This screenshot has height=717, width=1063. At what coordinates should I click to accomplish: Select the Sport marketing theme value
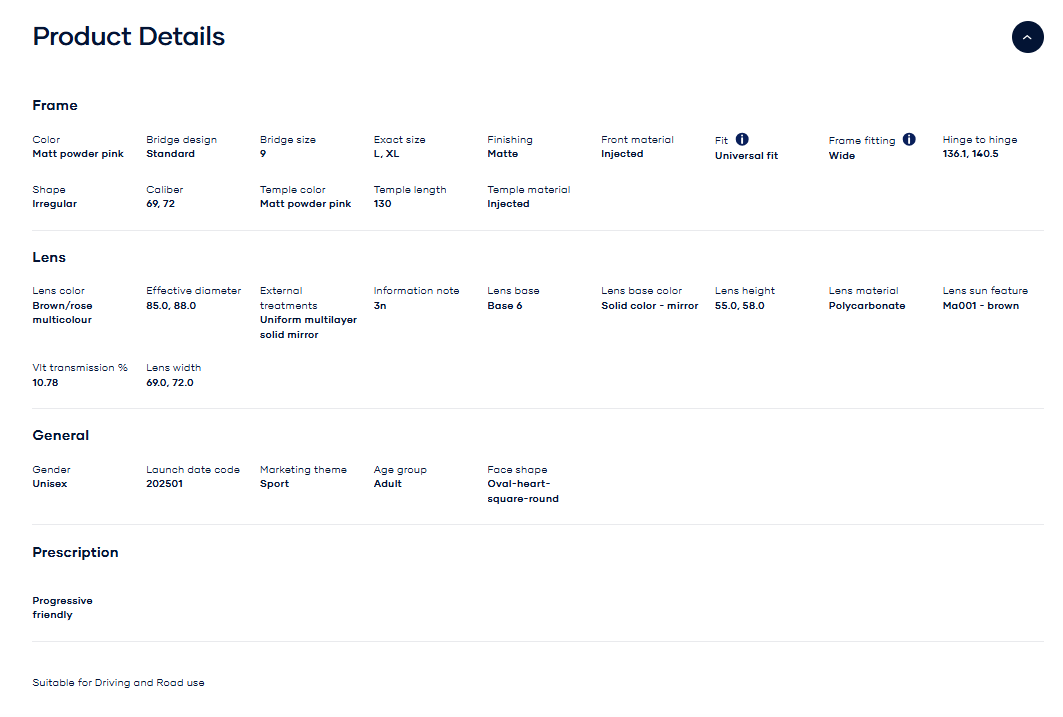pos(274,484)
